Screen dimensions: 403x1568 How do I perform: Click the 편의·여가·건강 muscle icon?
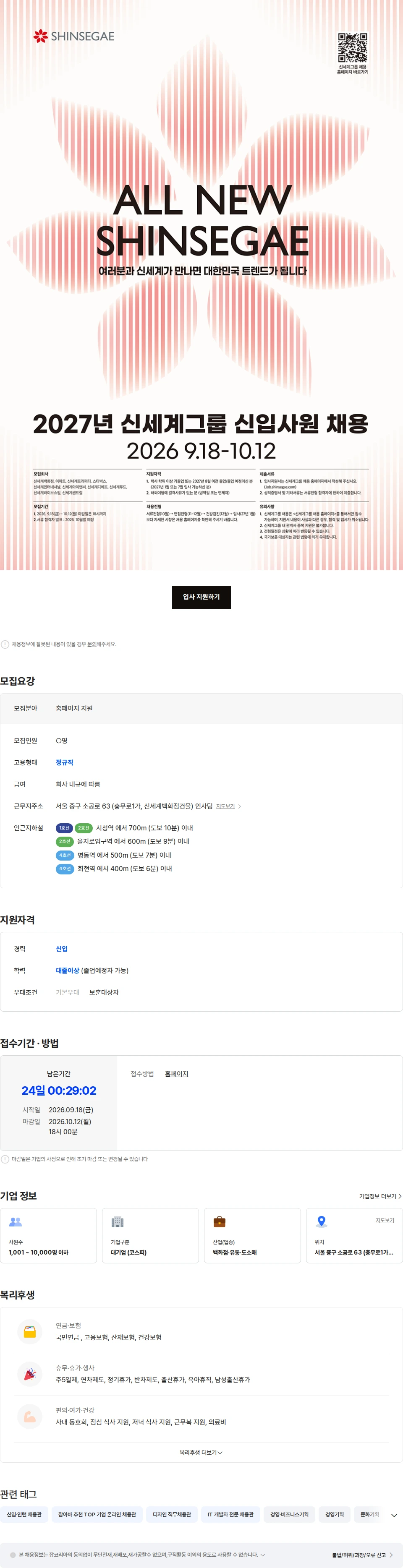point(30,1417)
